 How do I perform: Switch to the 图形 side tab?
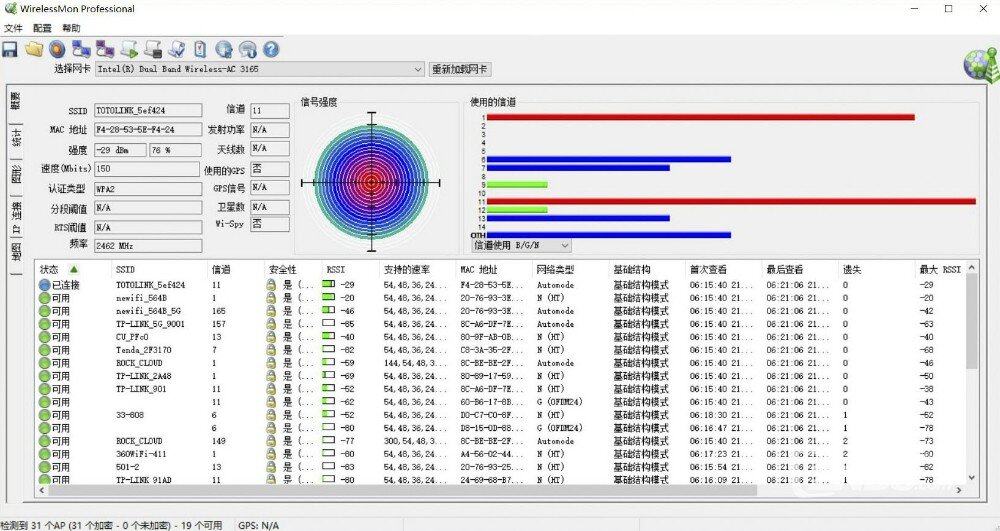(x=15, y=173)
